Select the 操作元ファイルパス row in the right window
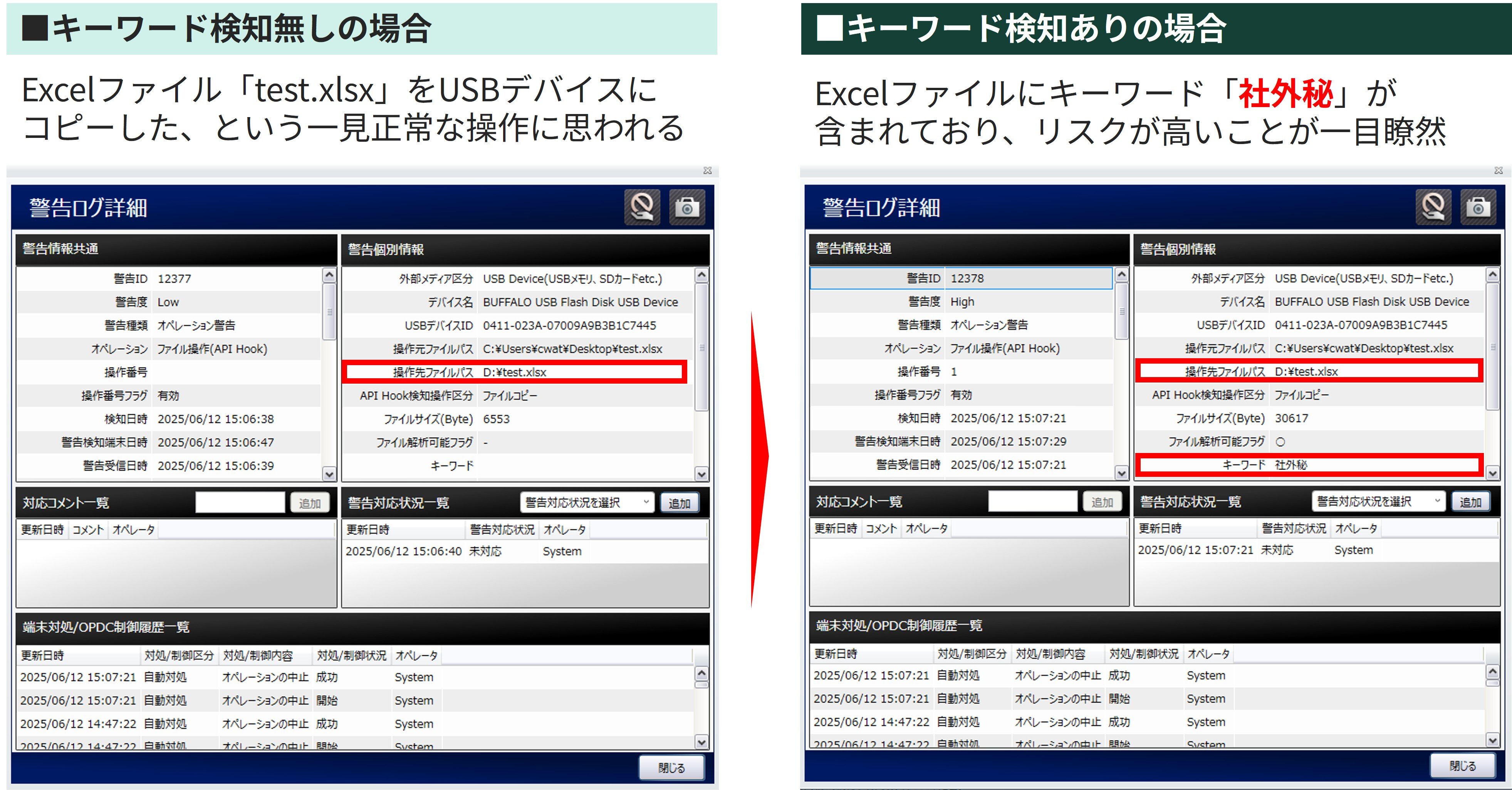The height and width of the screenshot is (790, 1512). click(1310, 349)
